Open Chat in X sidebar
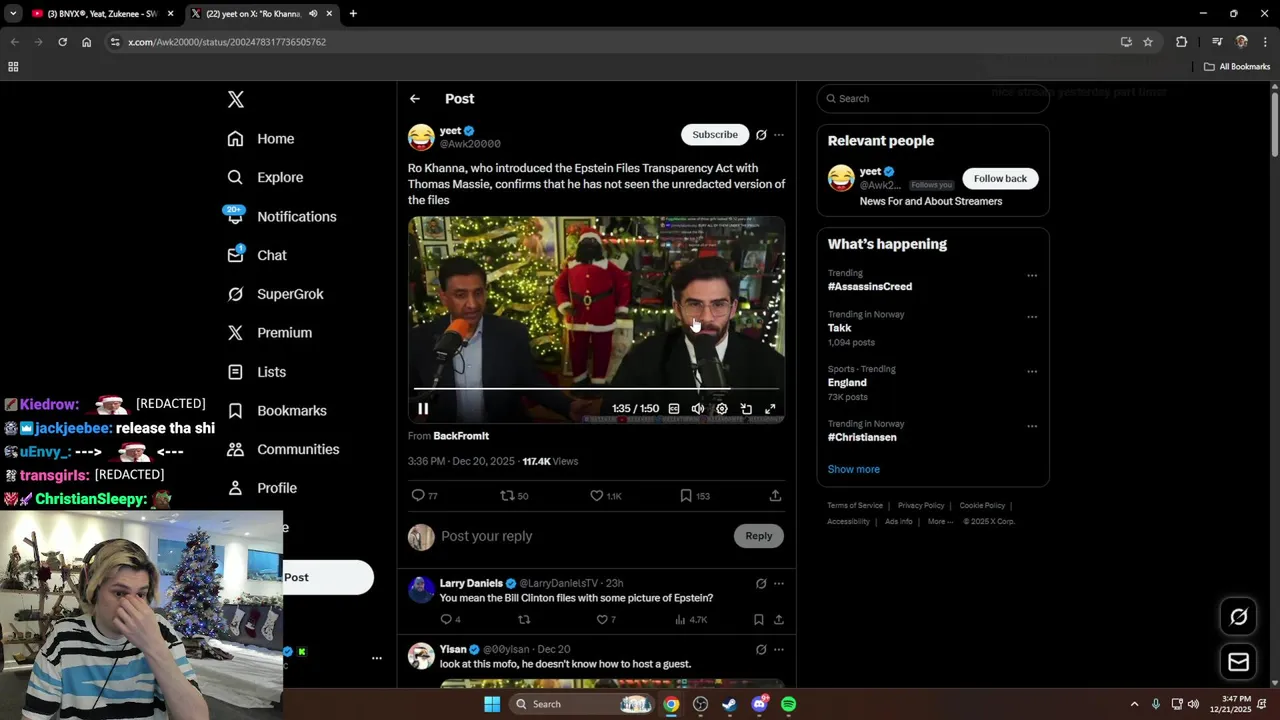The width and height of the screenshot is (1280, 720). (257, 255)
